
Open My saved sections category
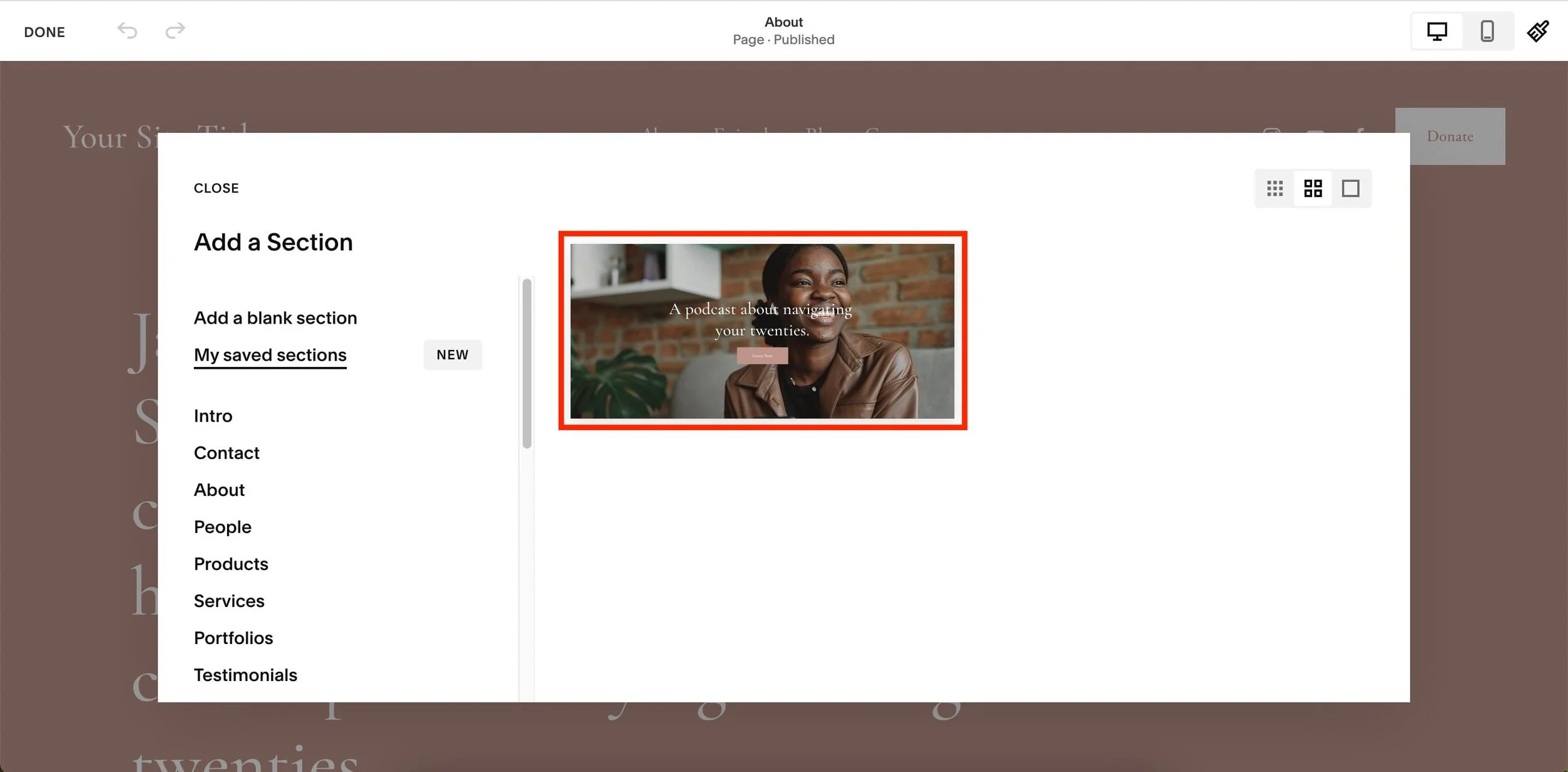coord(270,355)
